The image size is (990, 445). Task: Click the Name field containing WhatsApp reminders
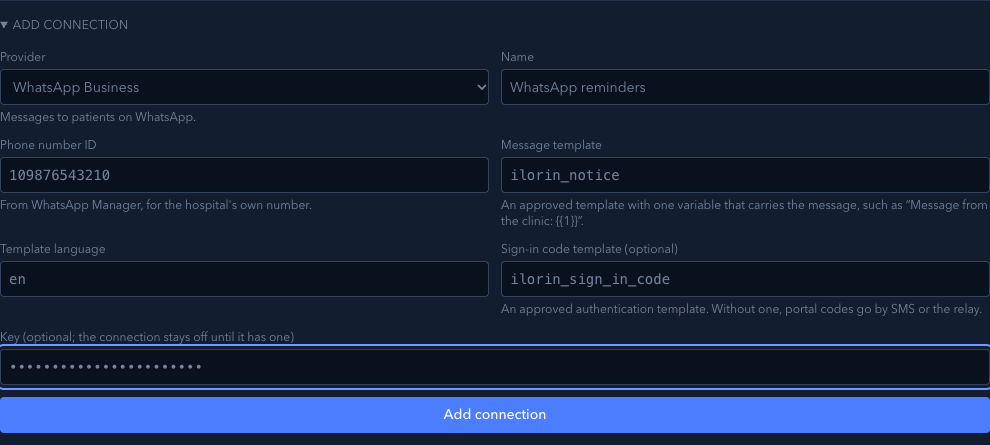click(x=745, y=87)
